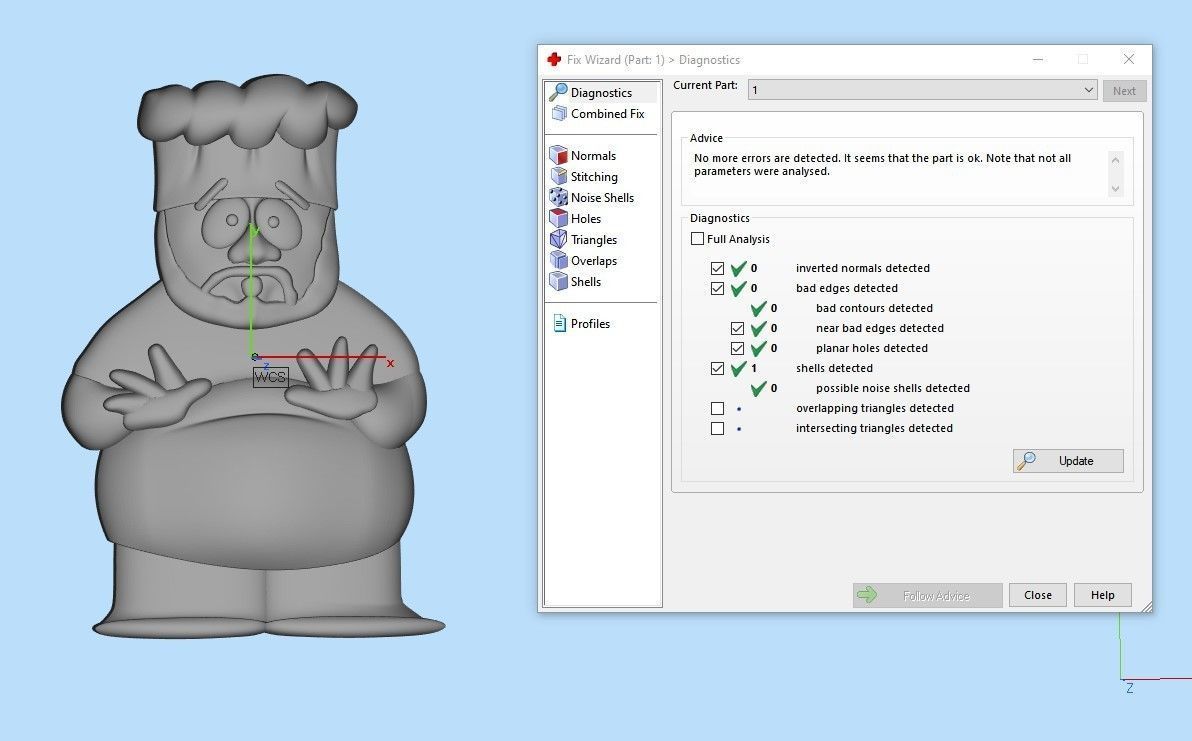Click the Stitching icon

point(559,176)
